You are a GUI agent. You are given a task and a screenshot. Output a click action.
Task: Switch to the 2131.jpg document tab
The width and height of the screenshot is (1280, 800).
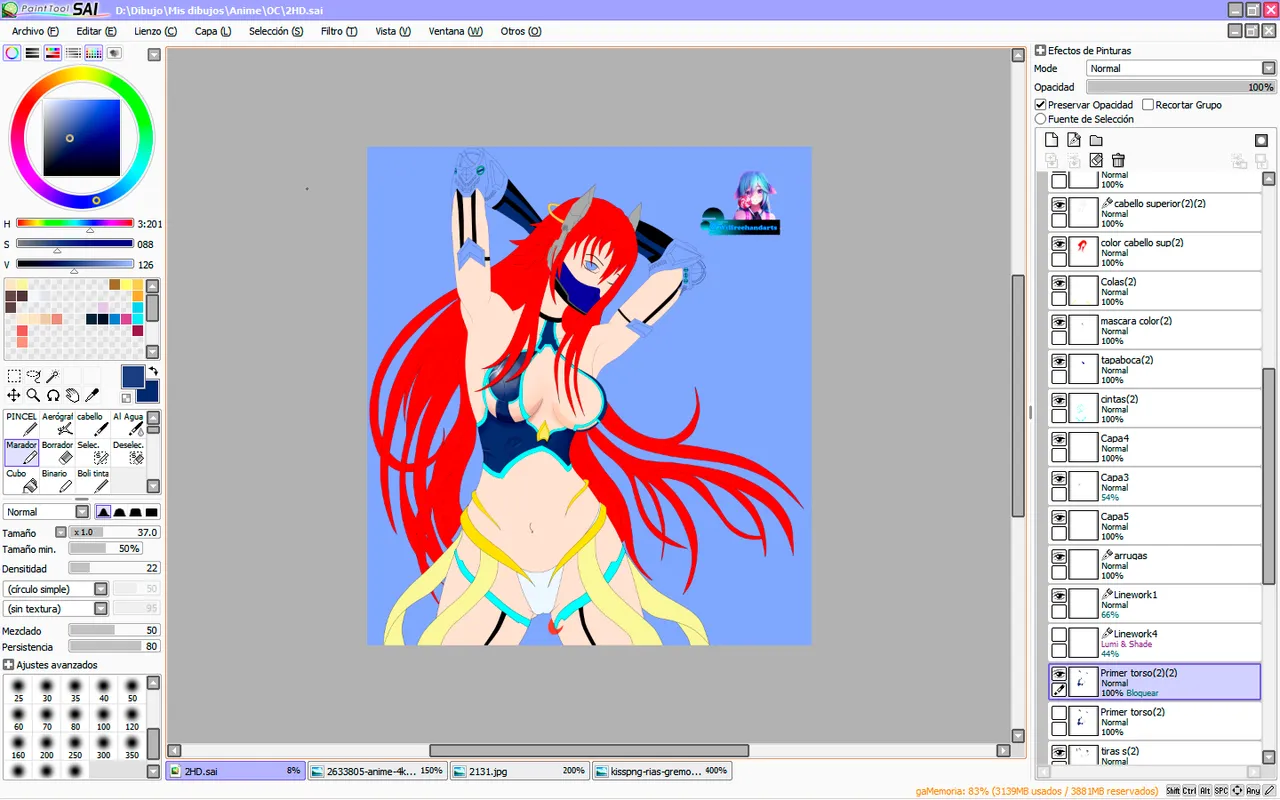point(518,771)
